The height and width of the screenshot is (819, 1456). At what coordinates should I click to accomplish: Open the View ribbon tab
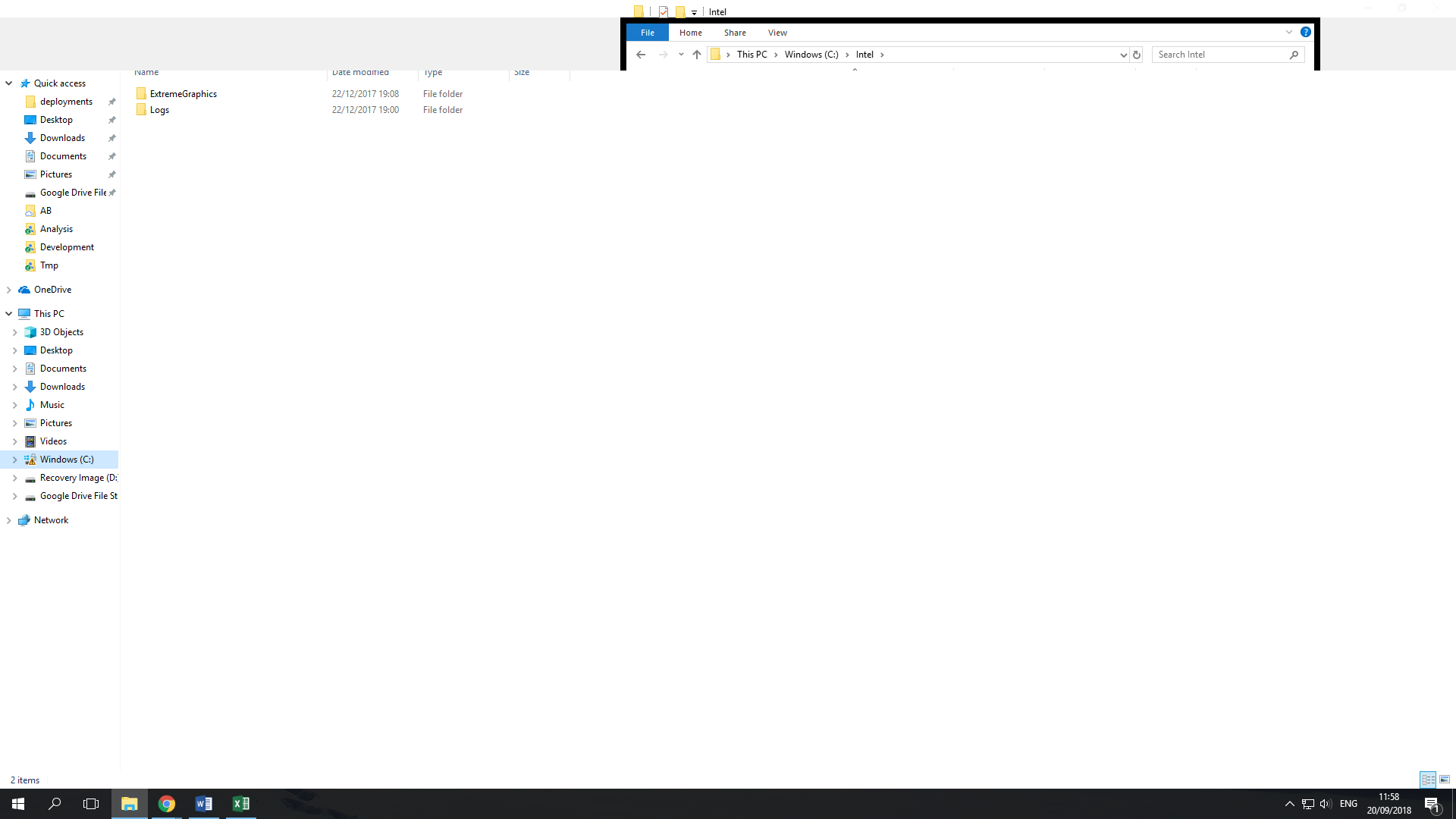[777, 33]
